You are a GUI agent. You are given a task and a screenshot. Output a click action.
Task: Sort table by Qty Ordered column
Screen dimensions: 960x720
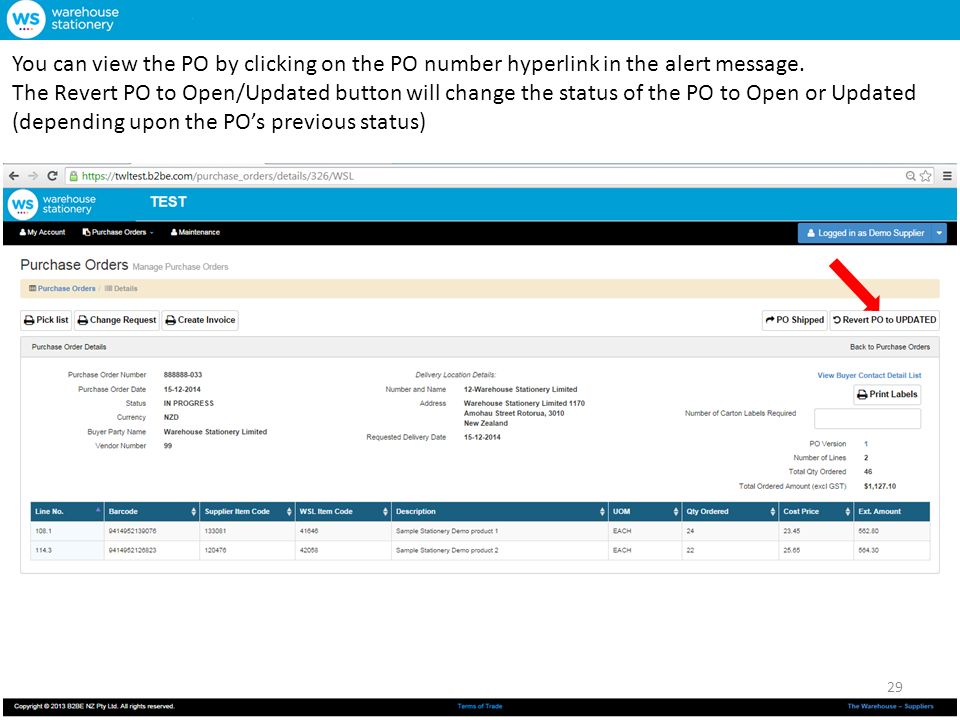(730, 511)
